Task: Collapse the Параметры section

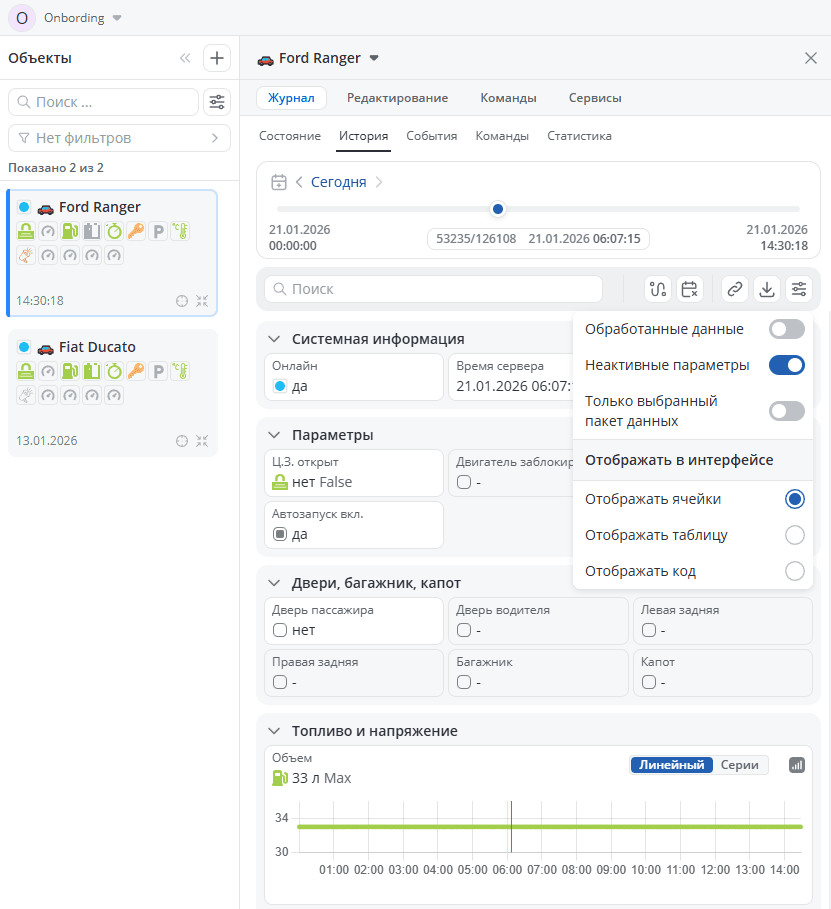Action: tap(274, 435)
